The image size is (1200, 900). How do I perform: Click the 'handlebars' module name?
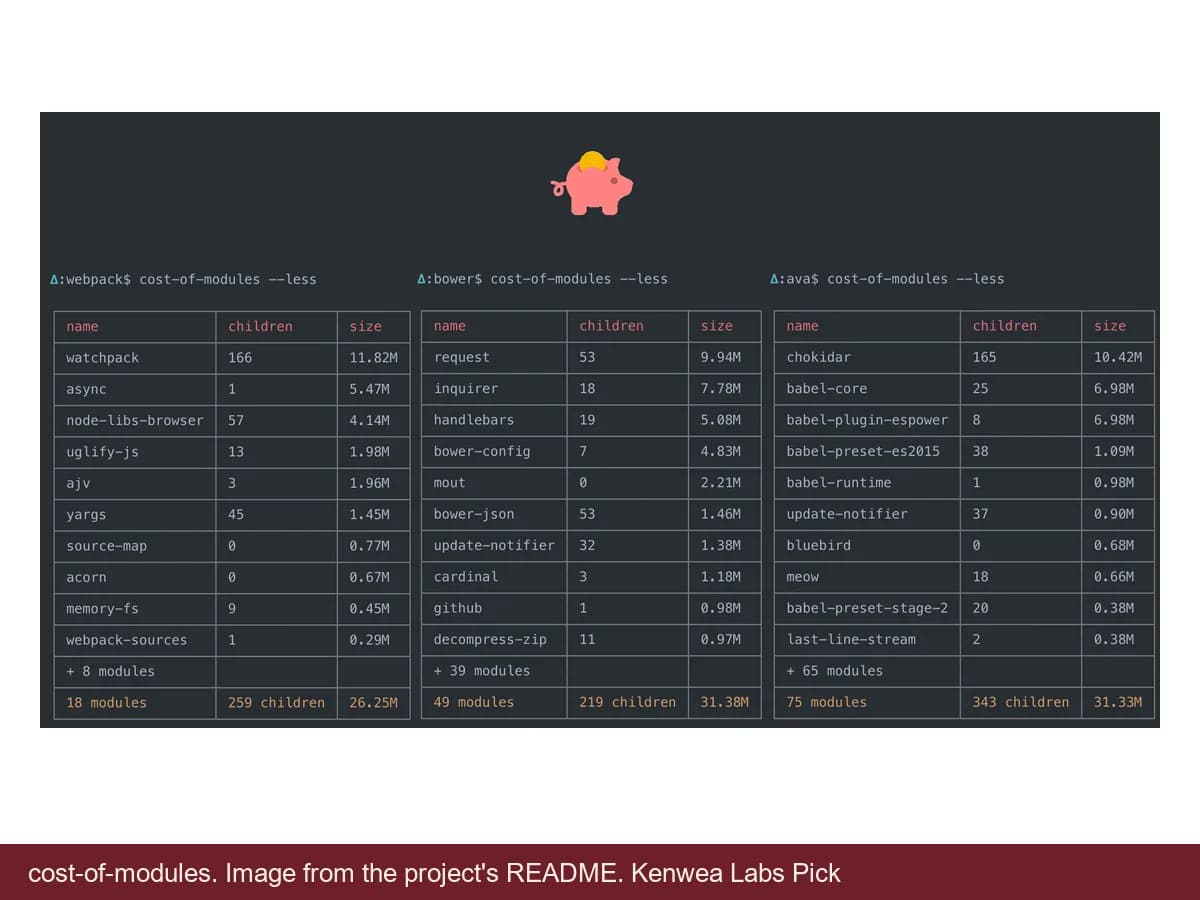[474, 420]
